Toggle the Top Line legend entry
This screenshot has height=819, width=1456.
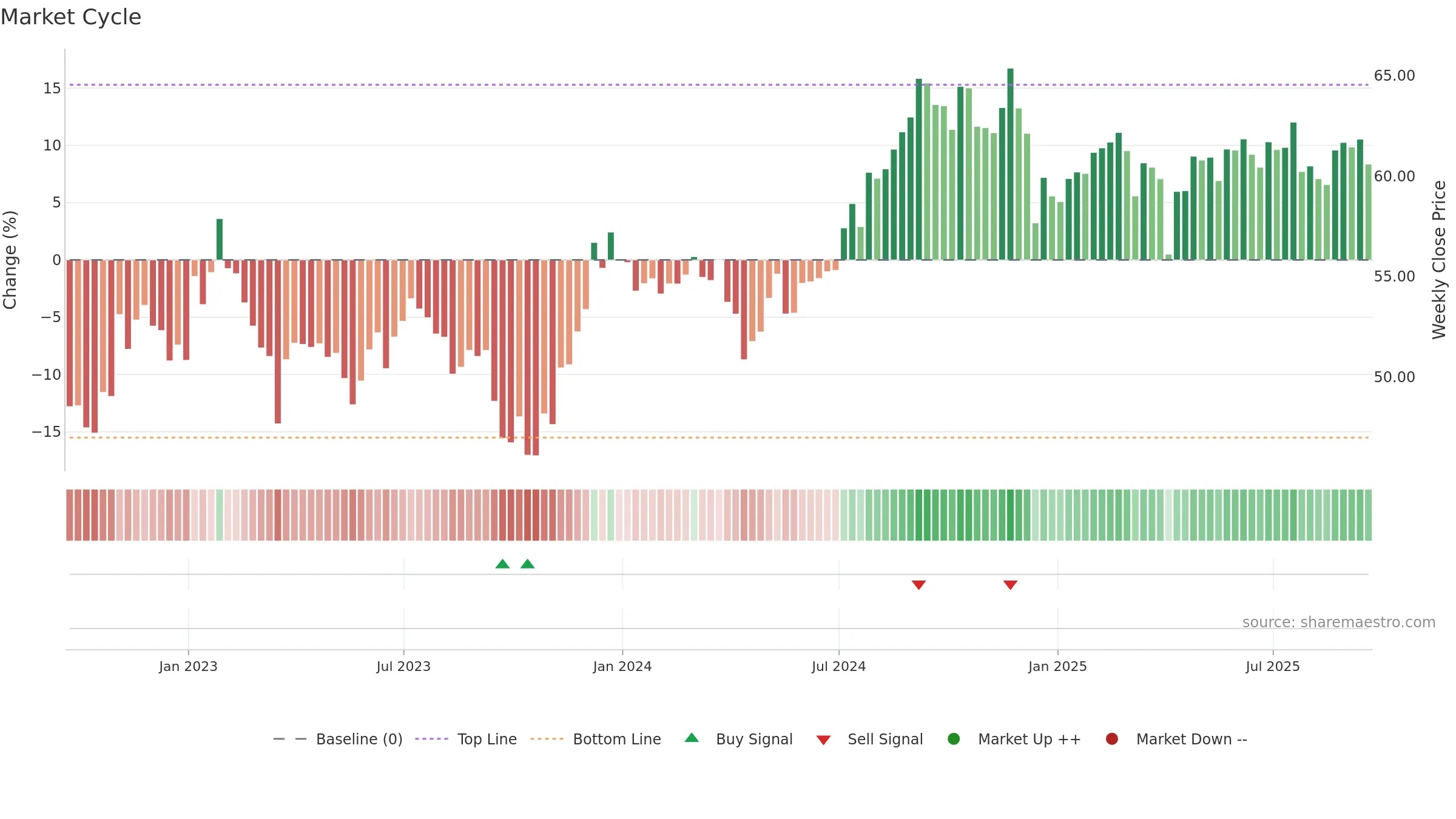466,739
